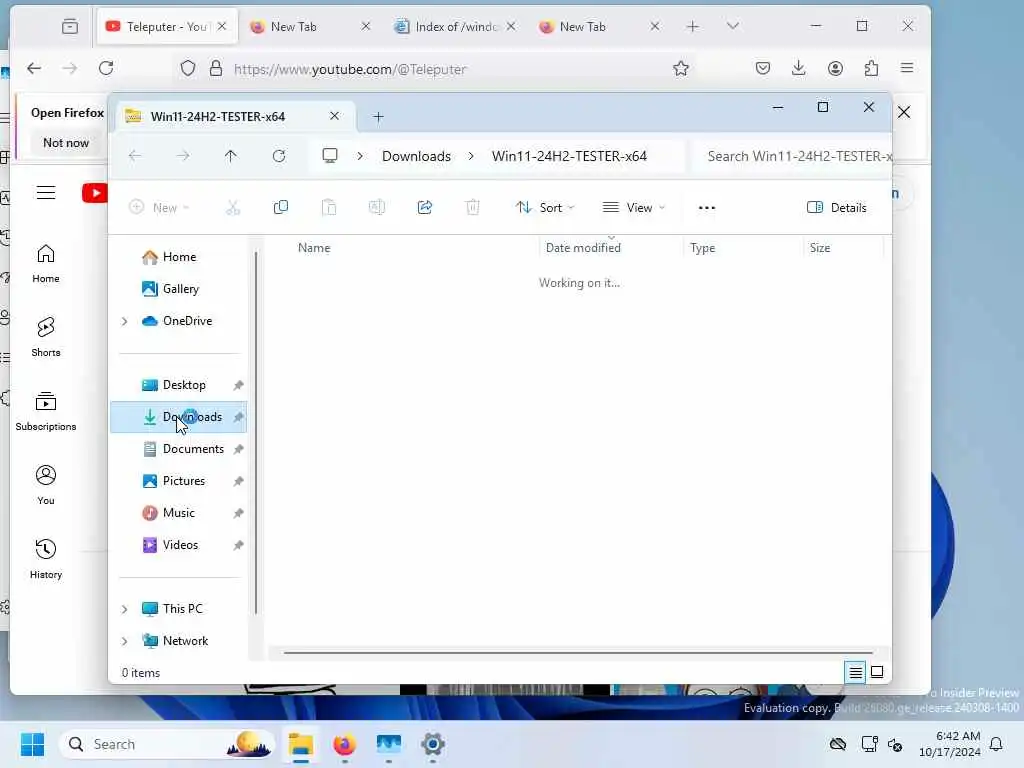This screenshot has width=1024, height=768.
Task: Open Firefox application hamburger menu
Action: point(906,69)
